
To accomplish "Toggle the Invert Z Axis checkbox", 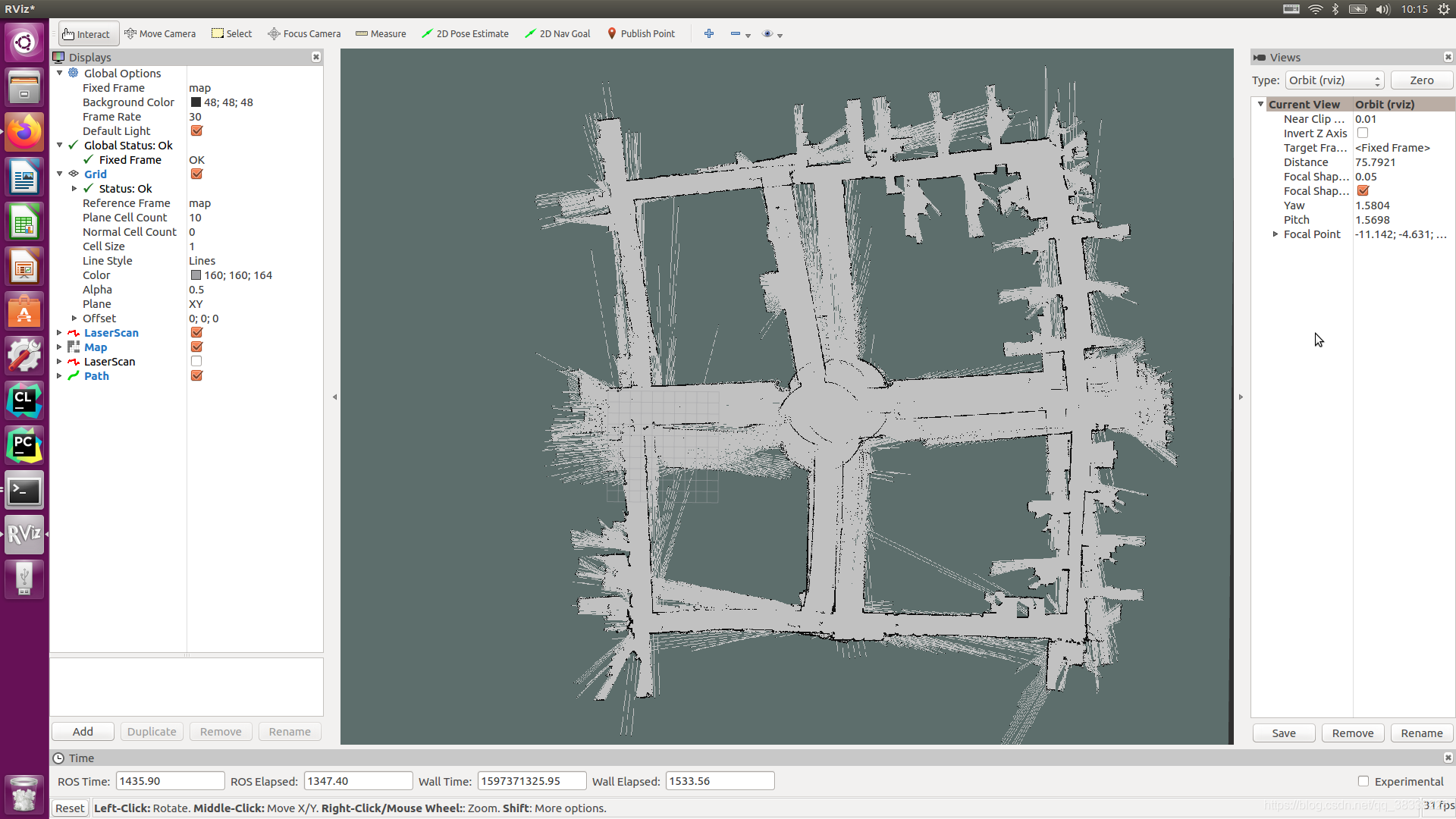I will tap(1363, 133).
